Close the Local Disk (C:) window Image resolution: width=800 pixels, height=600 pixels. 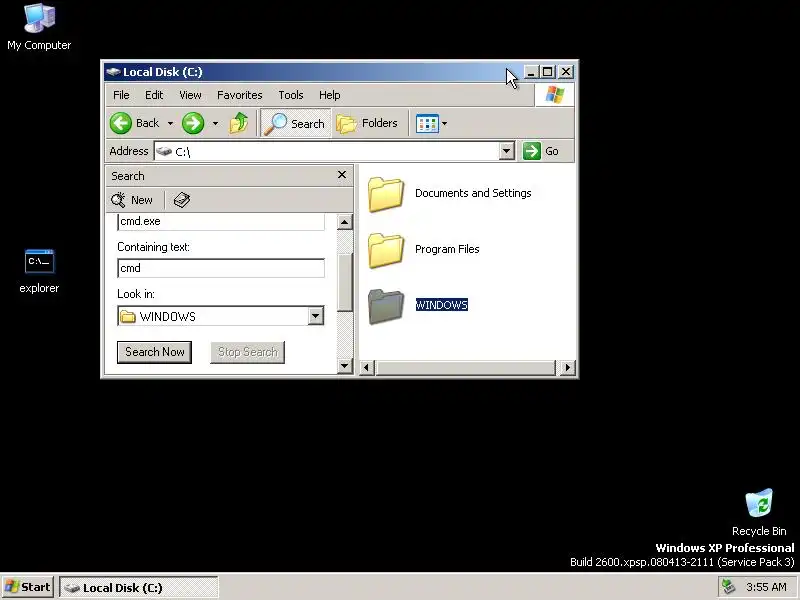pos(566,72)
